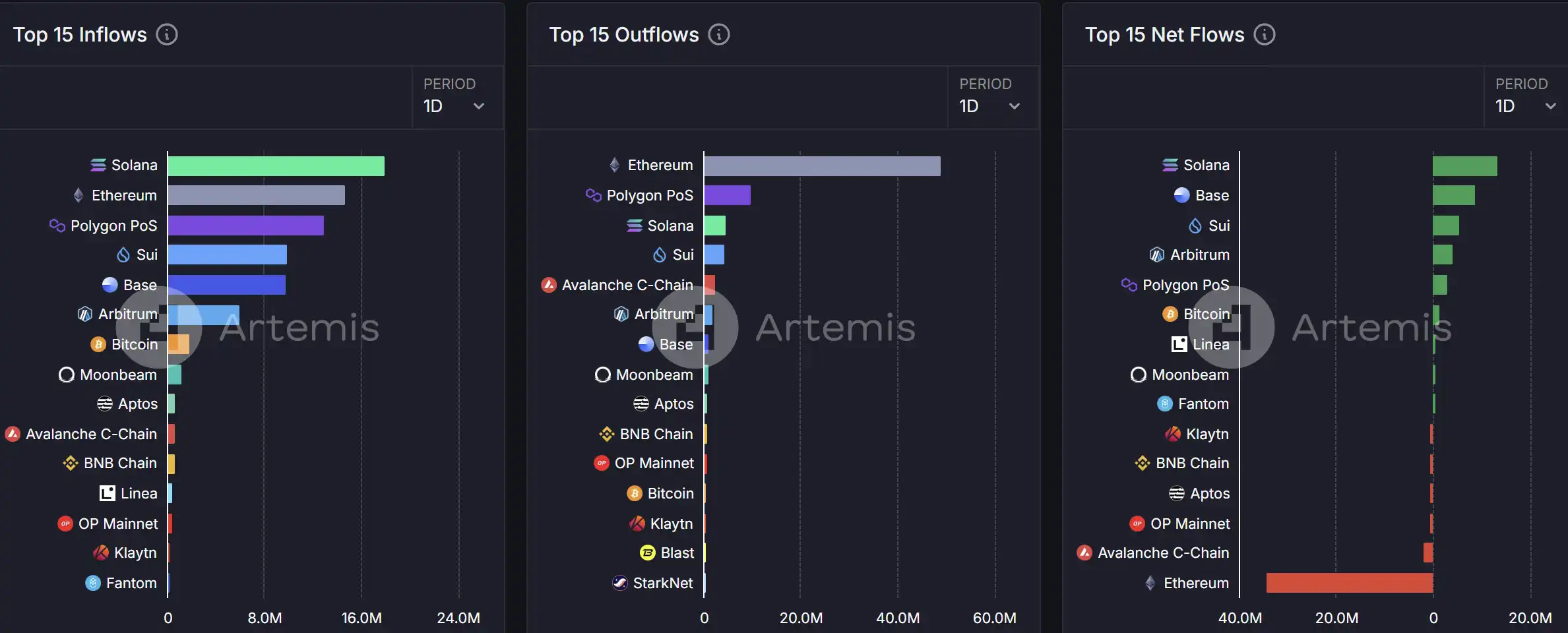Expand the Outflows period 1D selector

(989, 105)
